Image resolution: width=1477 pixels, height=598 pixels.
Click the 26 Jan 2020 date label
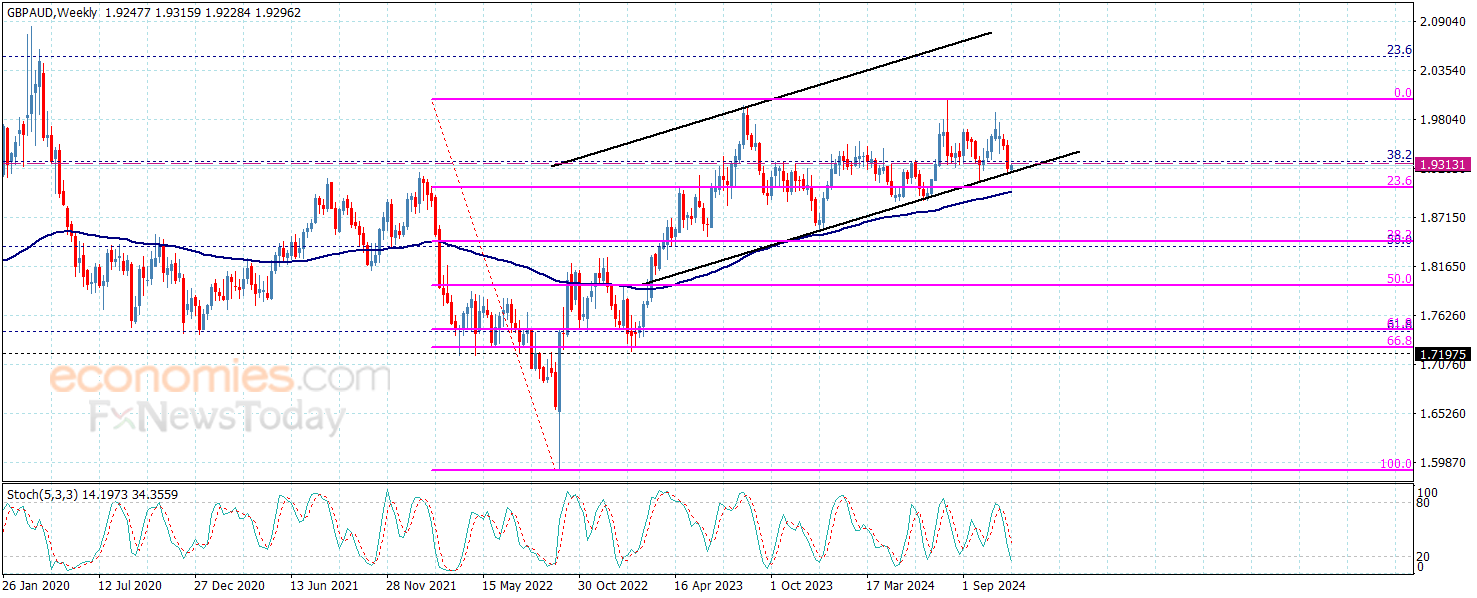click(34, 584)
